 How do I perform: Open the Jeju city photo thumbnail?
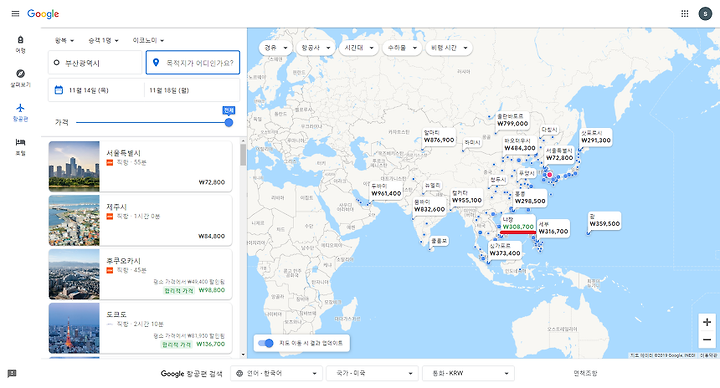(74, 220)
